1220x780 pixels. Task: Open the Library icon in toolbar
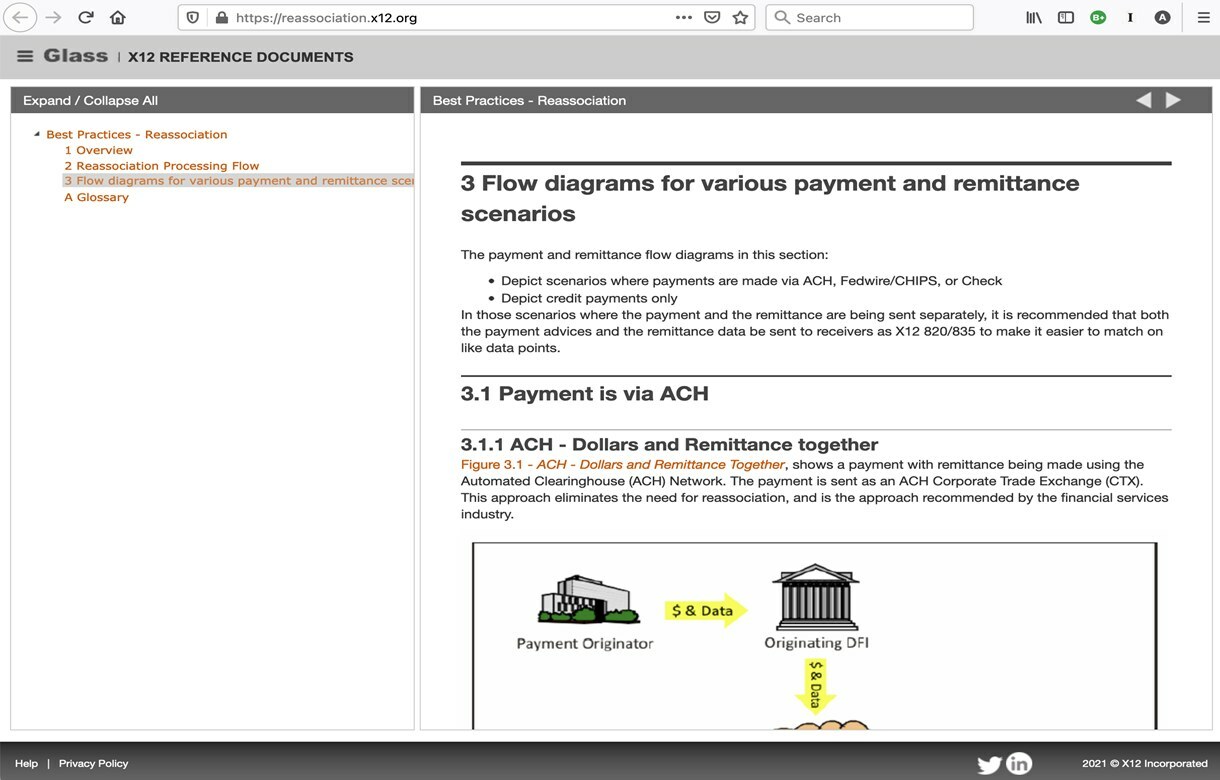pos(1034,17)
